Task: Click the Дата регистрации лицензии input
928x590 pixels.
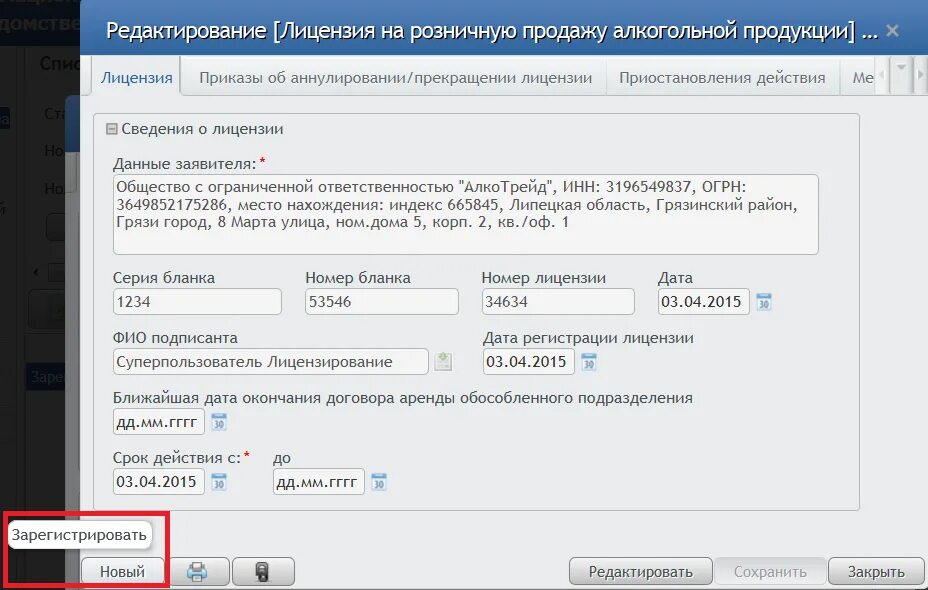Action: pyautogui.click(x=529, y=362)
